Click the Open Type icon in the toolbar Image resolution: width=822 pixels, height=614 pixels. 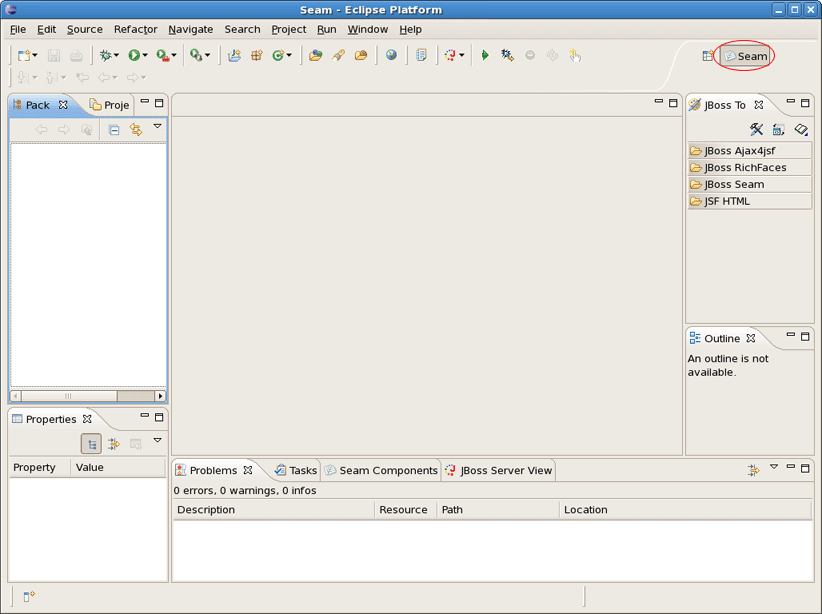pyautogui.click(x=315, y=56)
